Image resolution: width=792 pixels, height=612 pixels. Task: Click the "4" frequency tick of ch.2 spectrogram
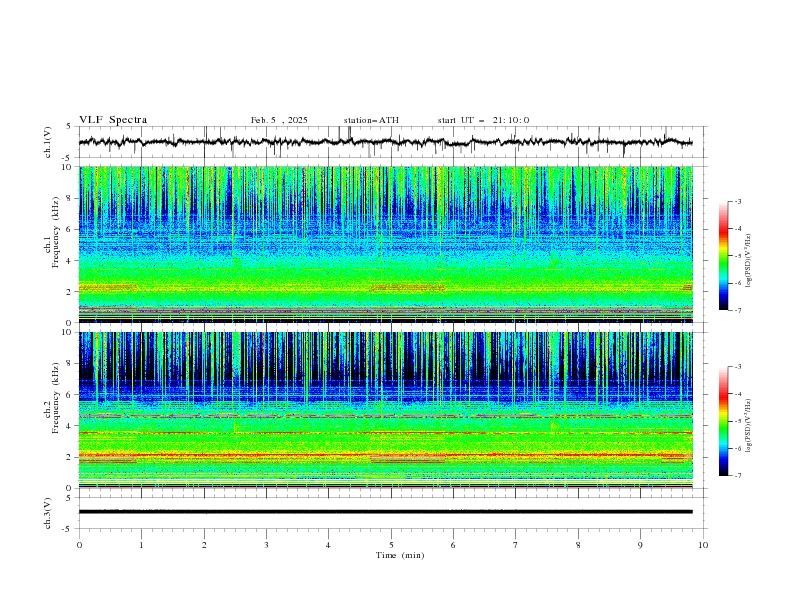[71, 426]
